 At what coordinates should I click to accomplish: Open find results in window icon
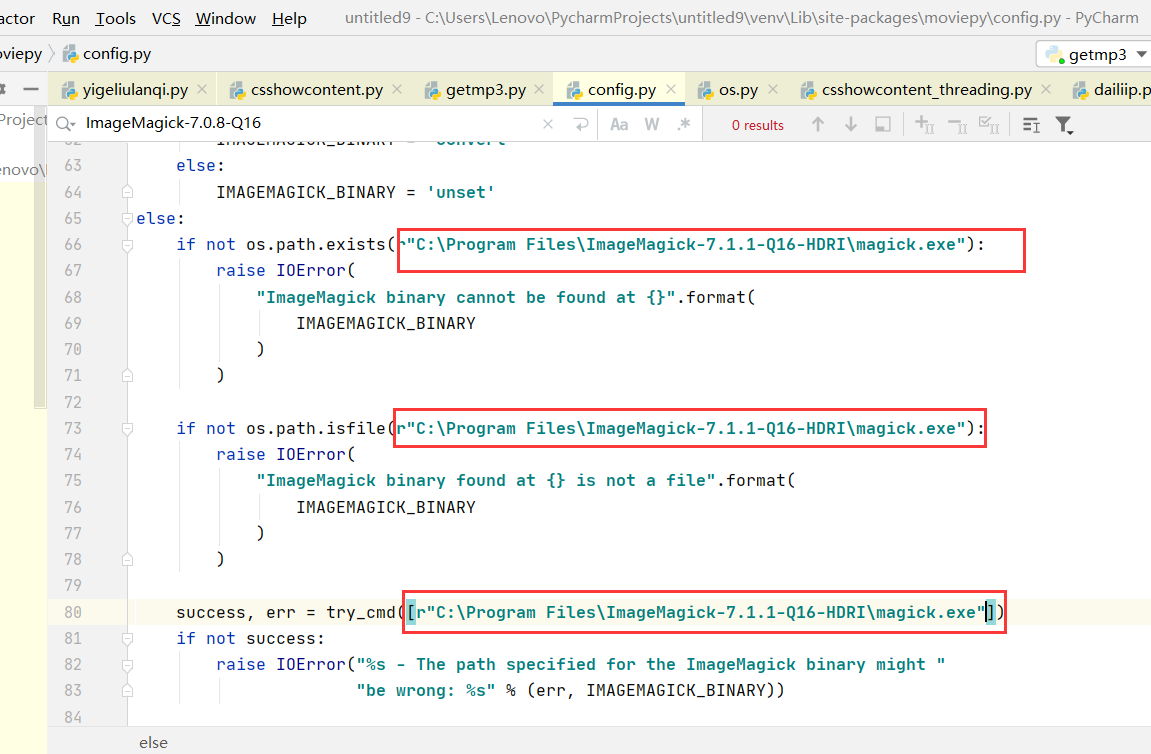coord(883,124)
